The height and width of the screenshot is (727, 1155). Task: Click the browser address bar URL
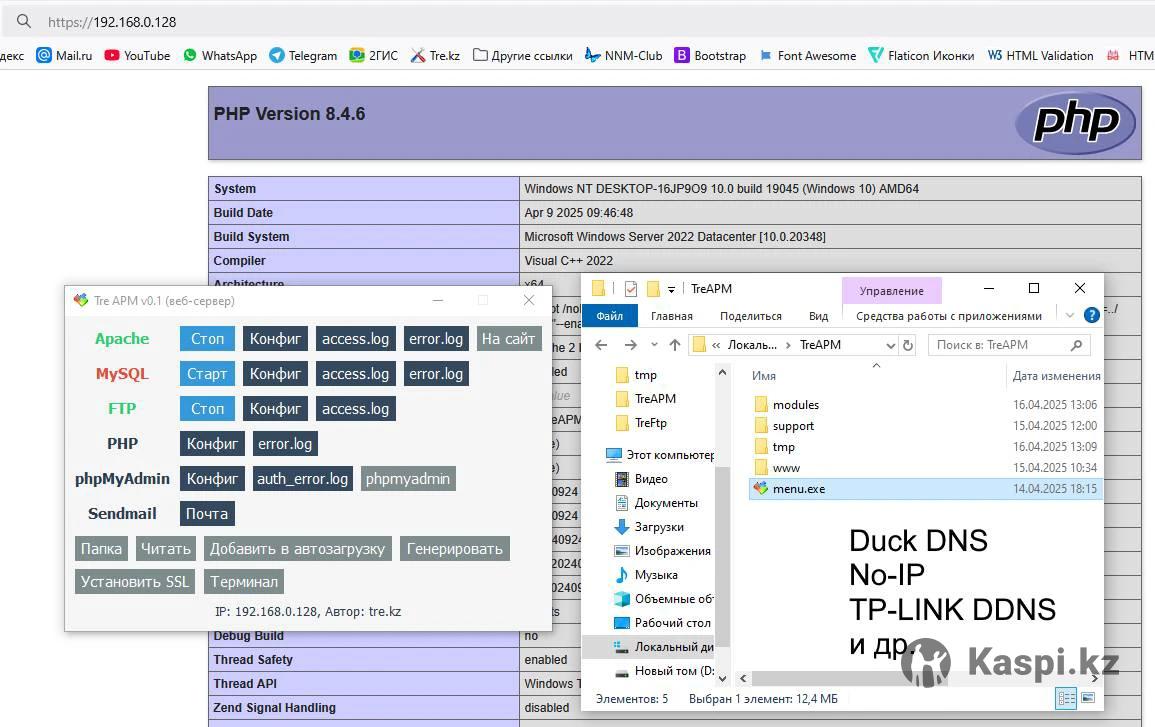coord(112,22)
